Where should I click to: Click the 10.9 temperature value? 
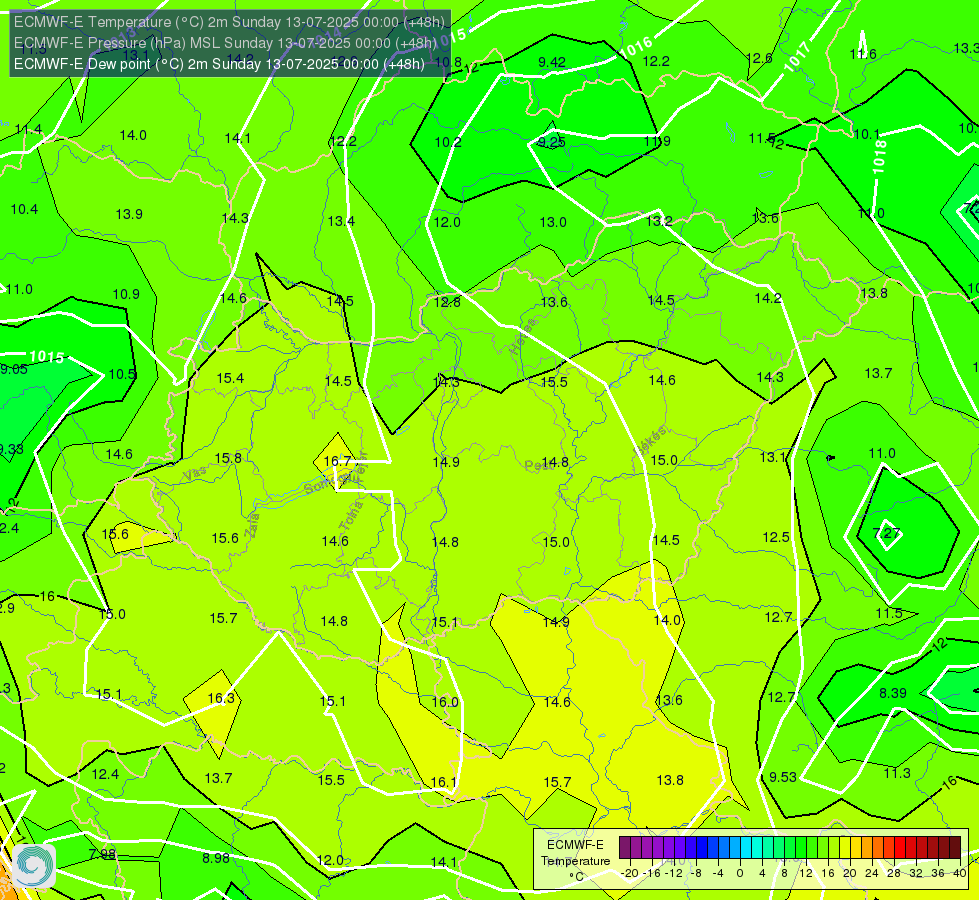[x=126, y=294]
